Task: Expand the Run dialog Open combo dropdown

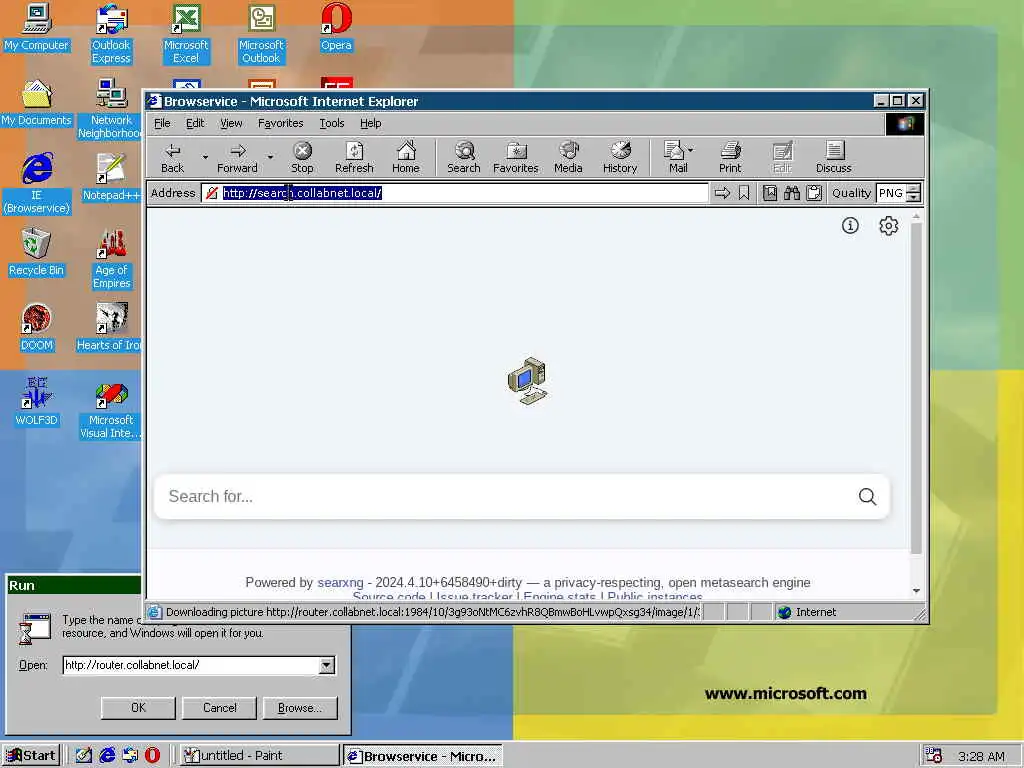Action: point(327,665)
